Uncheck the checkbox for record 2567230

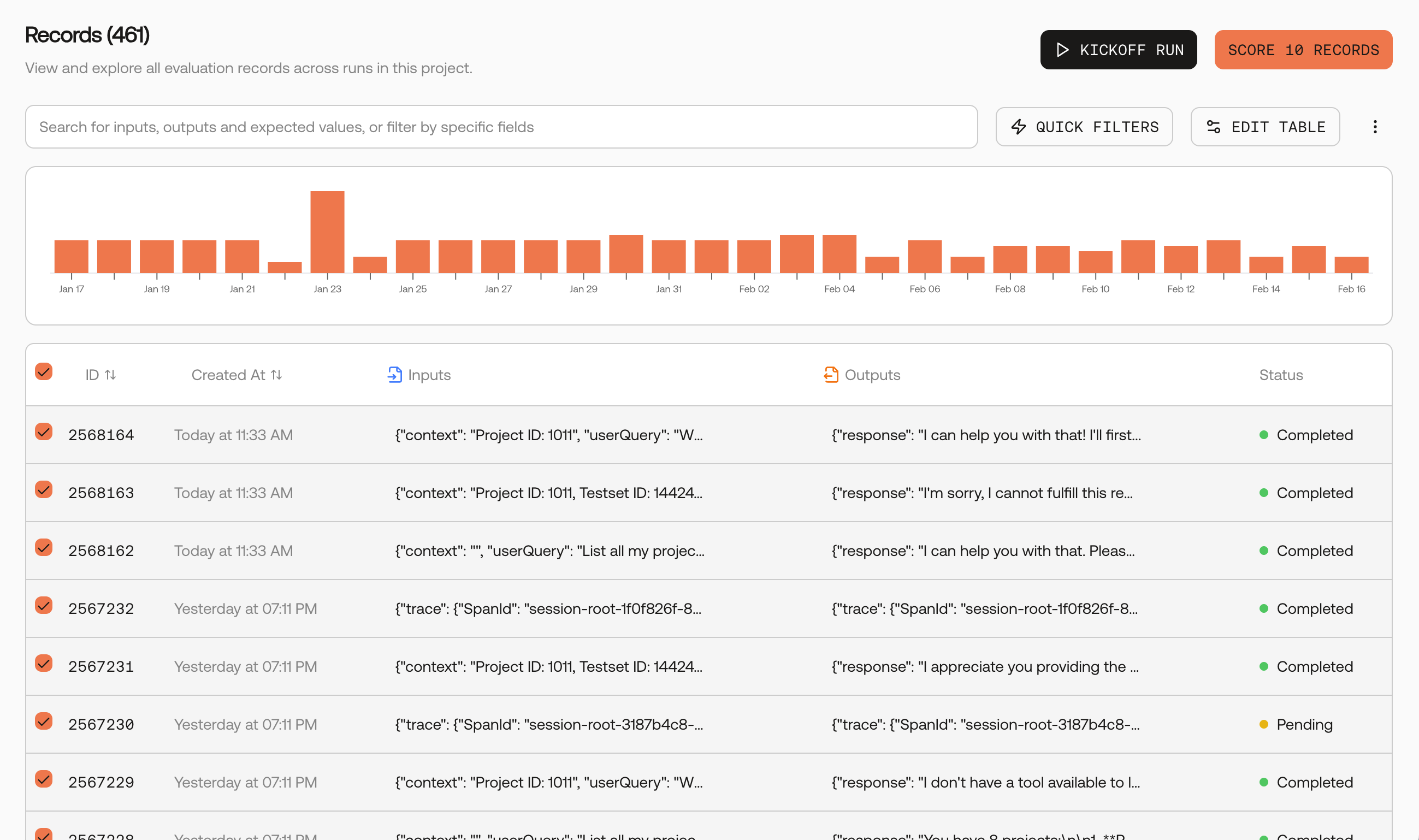[x=44, y=721]
